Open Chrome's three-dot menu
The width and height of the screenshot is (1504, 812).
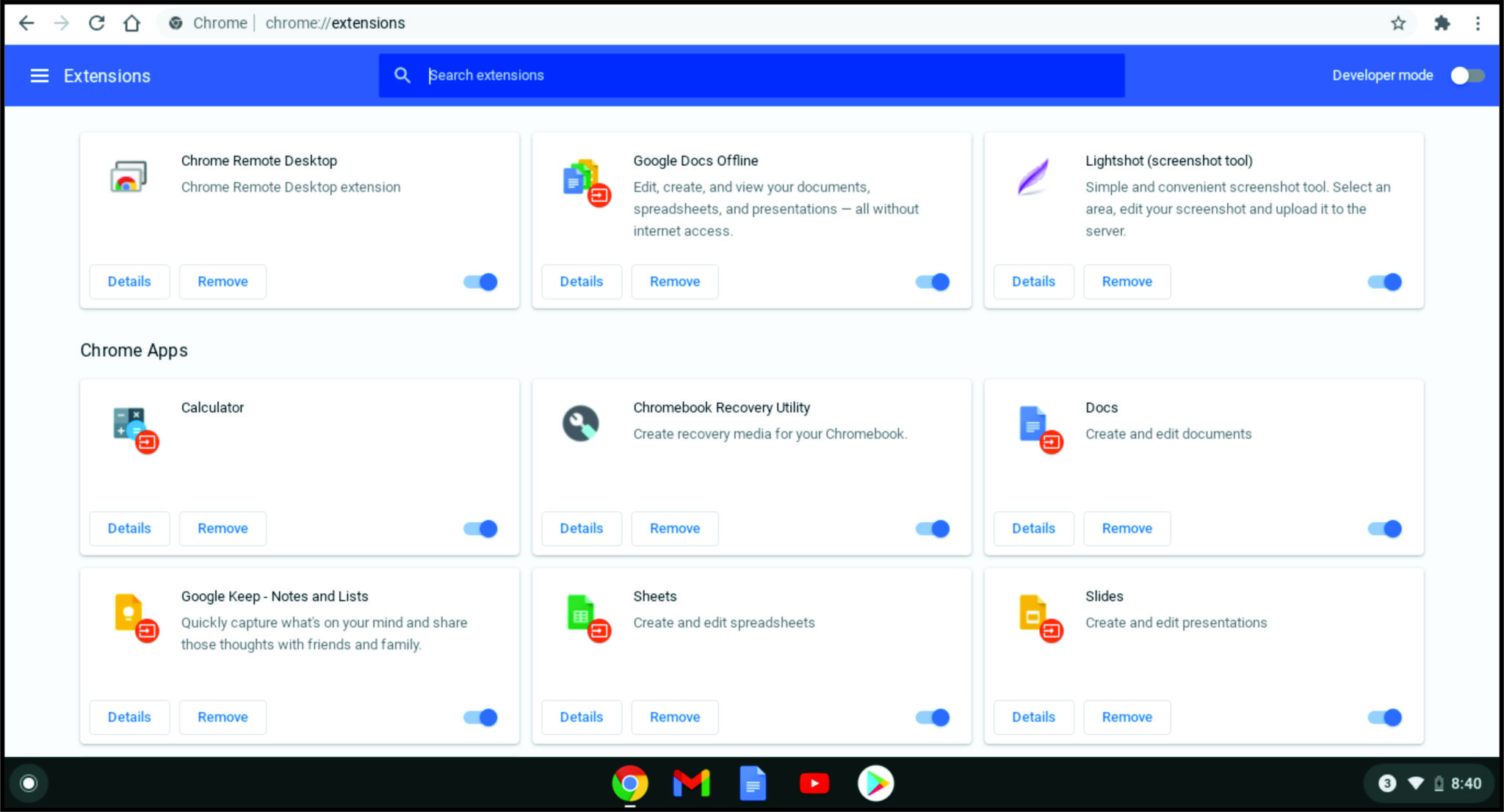pos(1478,23)
